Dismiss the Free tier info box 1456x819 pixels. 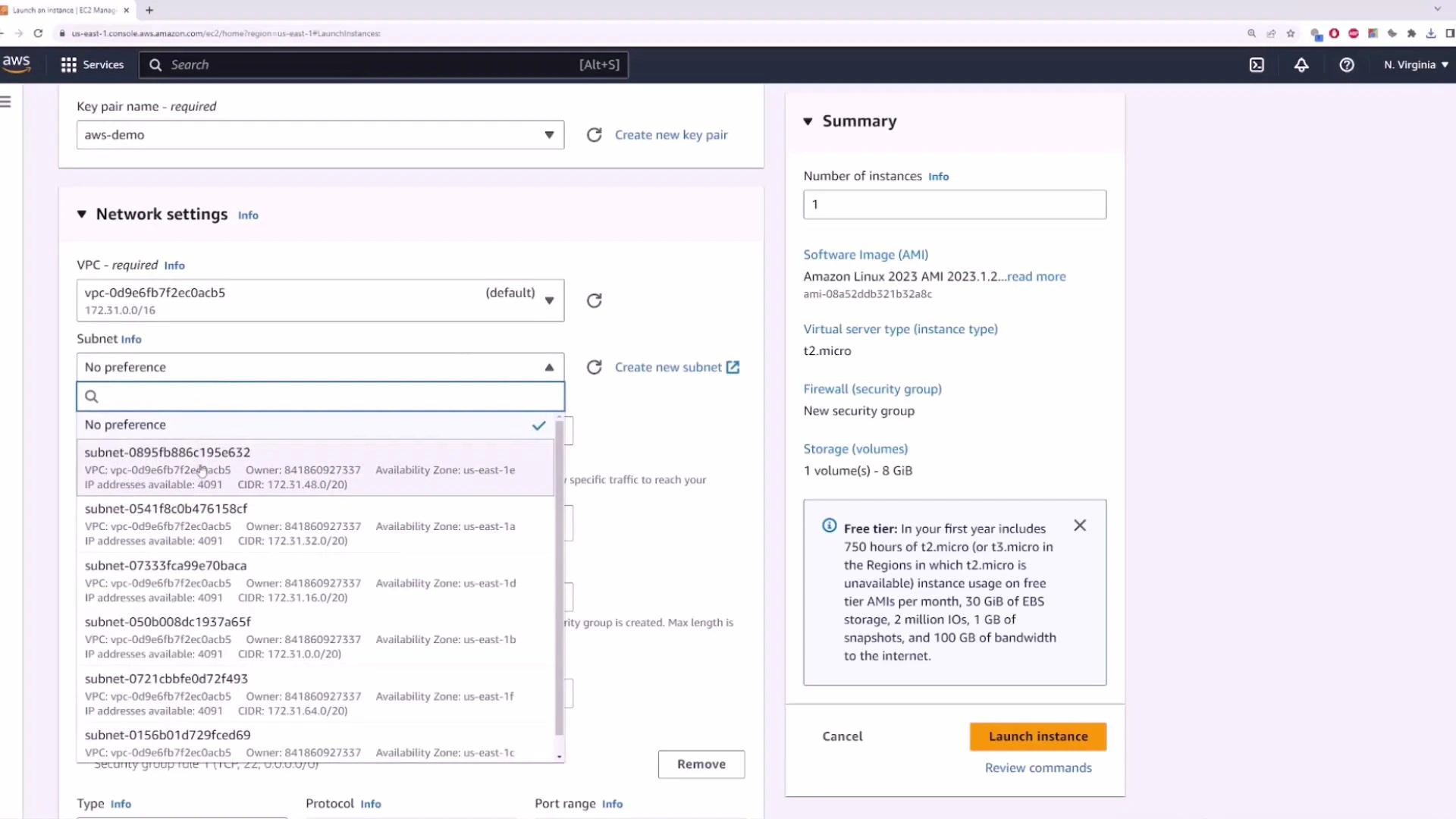pyautogui.click(x=1080, y=526)
